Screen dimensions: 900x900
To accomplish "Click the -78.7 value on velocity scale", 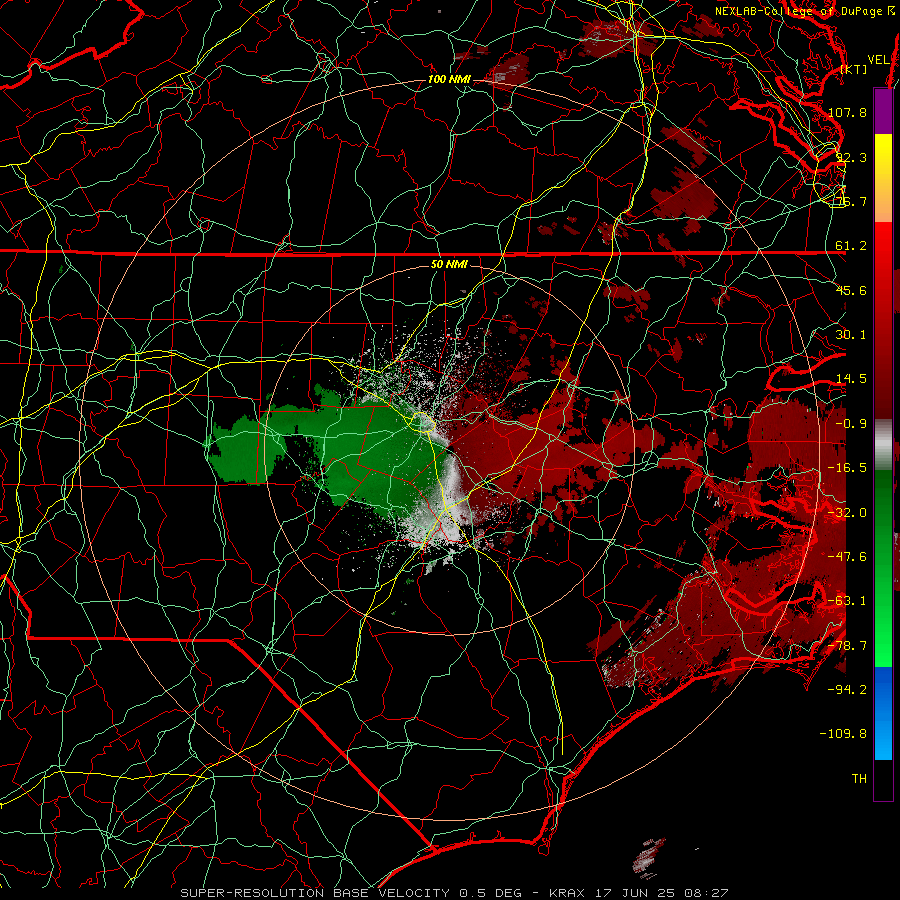I will tap(847, 646).
